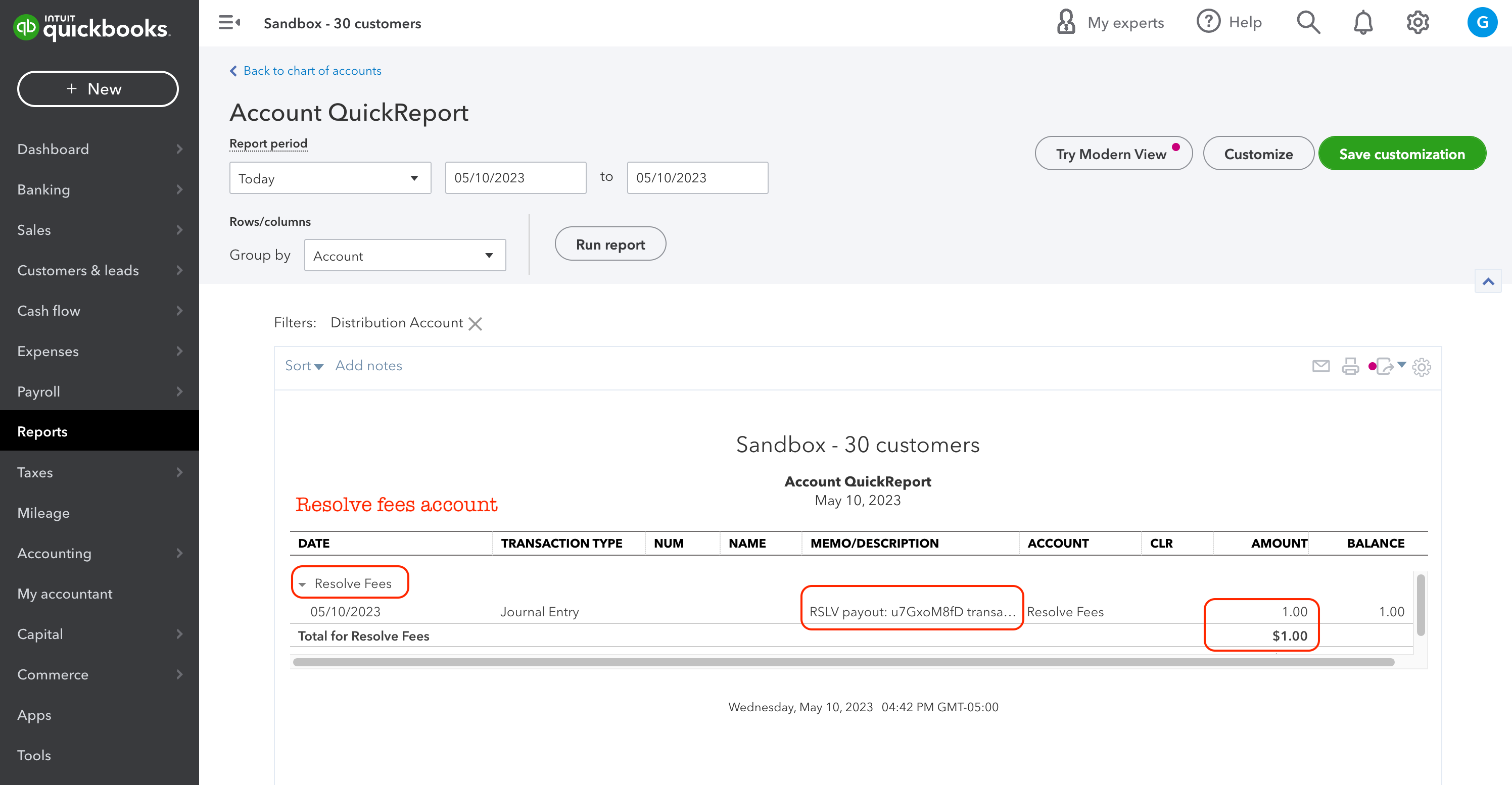Screen dimensions: 1512x785
Task: Click the horizontal report scrollbar
Action: point(843,662)
